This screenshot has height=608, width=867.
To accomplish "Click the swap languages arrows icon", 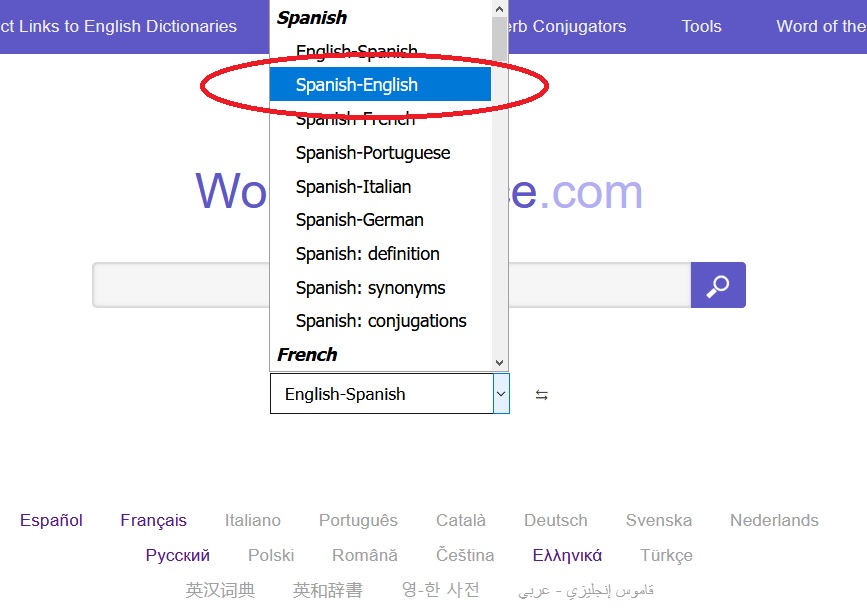I will [x=541, y=395].
